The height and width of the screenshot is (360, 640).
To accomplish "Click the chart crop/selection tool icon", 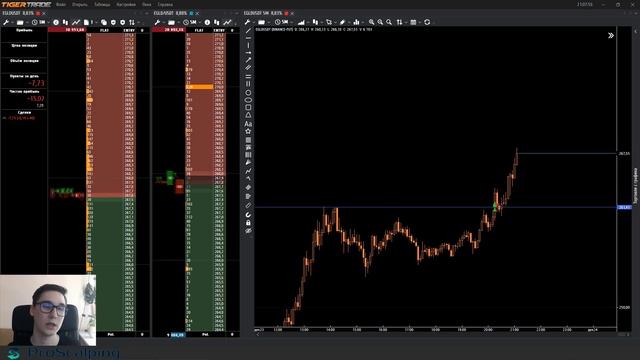I will tap(329, 22).
